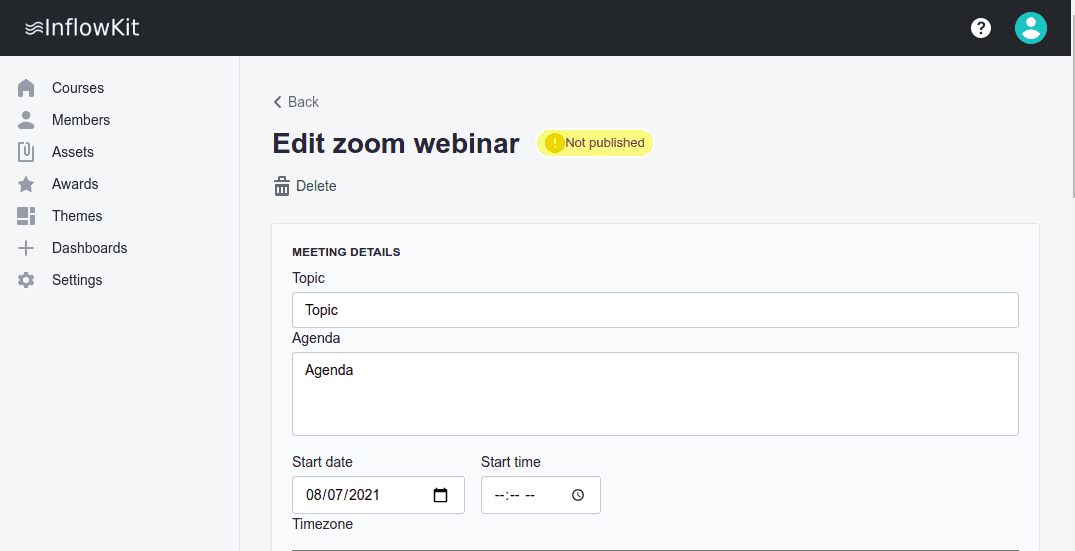The height and width of the screenshot is (551, 1075).
Task: Focus the Topic input field
Action: (655, 310)
